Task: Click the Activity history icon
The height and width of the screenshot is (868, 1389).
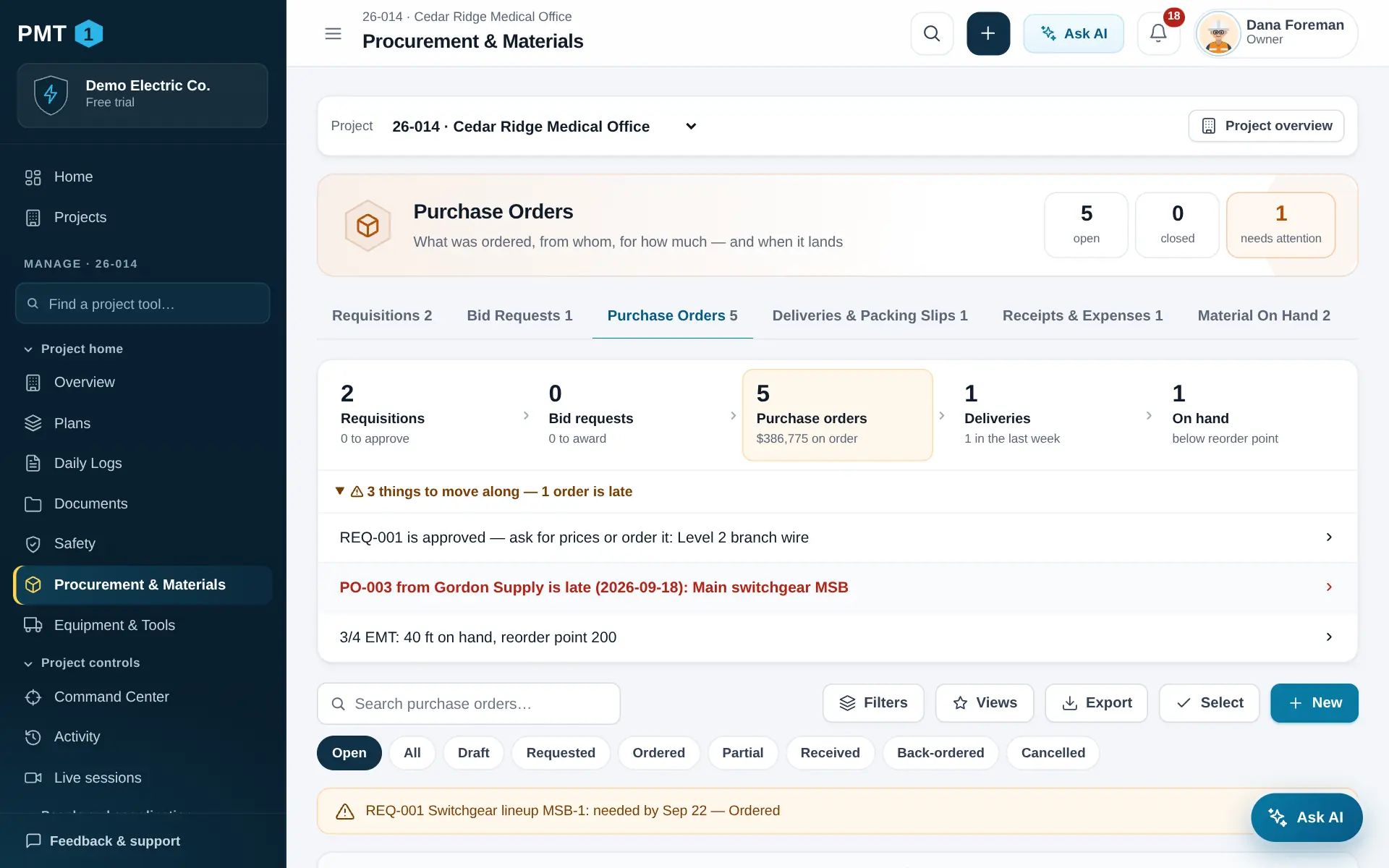Action: (x=33, y=737)
